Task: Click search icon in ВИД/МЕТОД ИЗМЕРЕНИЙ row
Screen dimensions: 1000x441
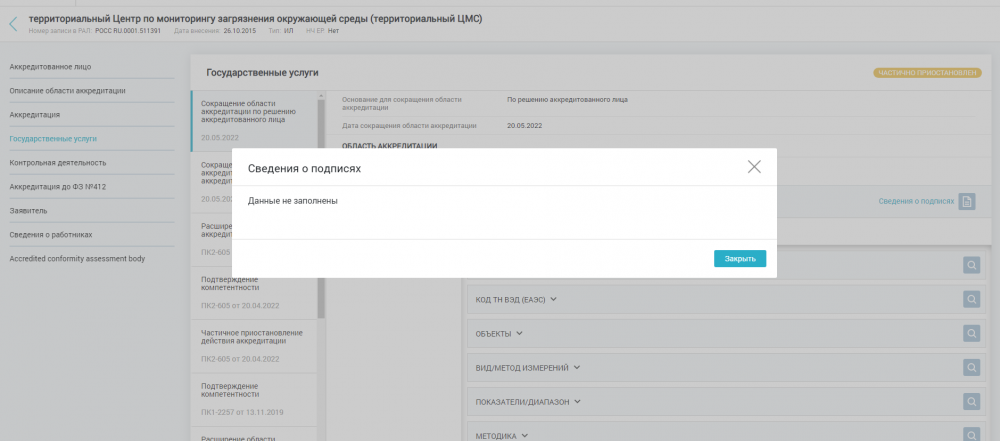Action: pos(971,367)
